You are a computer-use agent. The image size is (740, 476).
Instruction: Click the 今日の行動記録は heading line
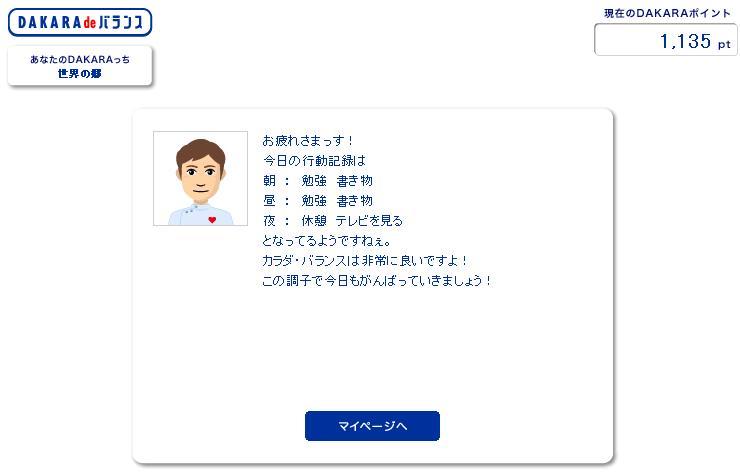[x=314, y=161]
